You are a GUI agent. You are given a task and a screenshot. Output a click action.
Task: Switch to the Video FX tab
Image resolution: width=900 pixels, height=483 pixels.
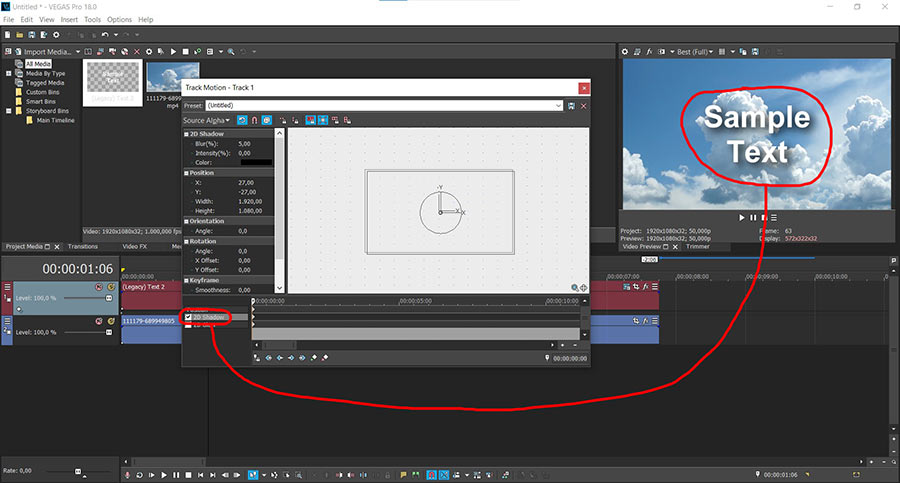pyautogui.click(x=135, y=246)
